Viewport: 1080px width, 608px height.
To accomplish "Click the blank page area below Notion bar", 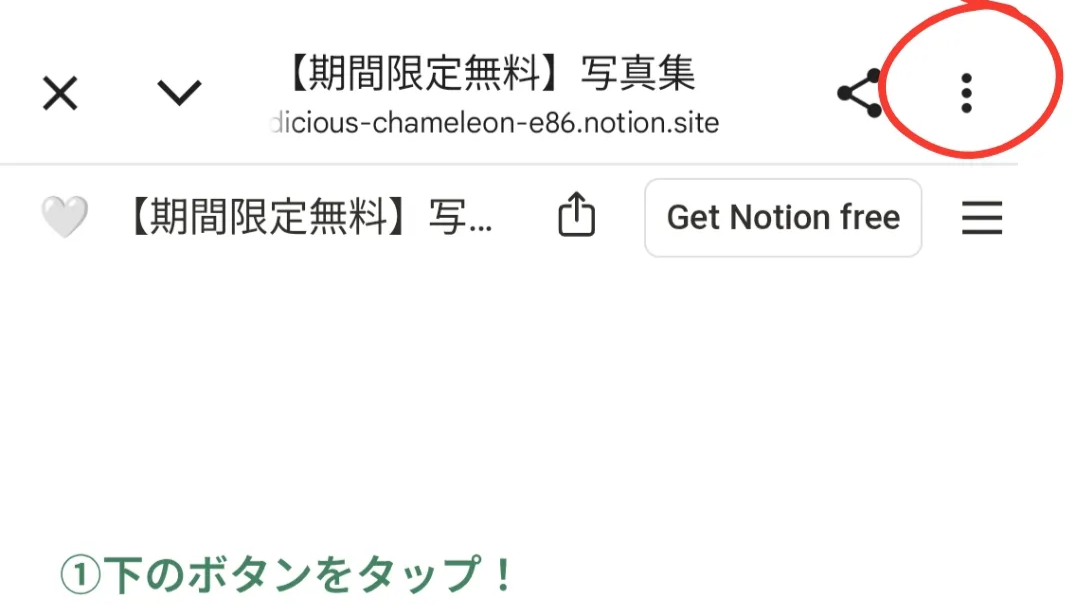I will coord(540,399).
